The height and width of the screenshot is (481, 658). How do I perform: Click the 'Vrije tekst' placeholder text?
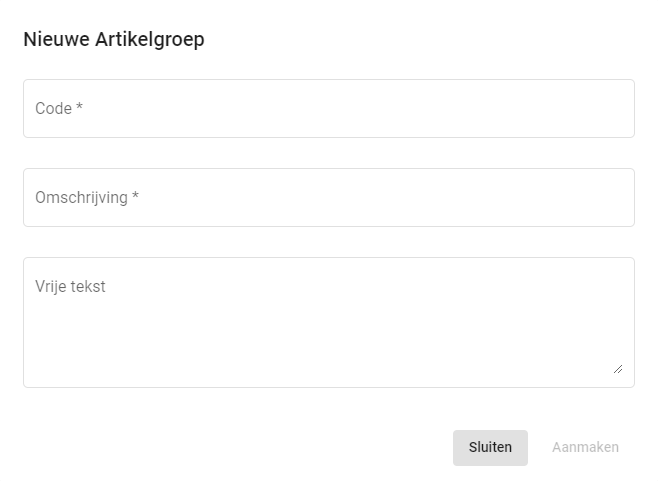tap(70, 287)
